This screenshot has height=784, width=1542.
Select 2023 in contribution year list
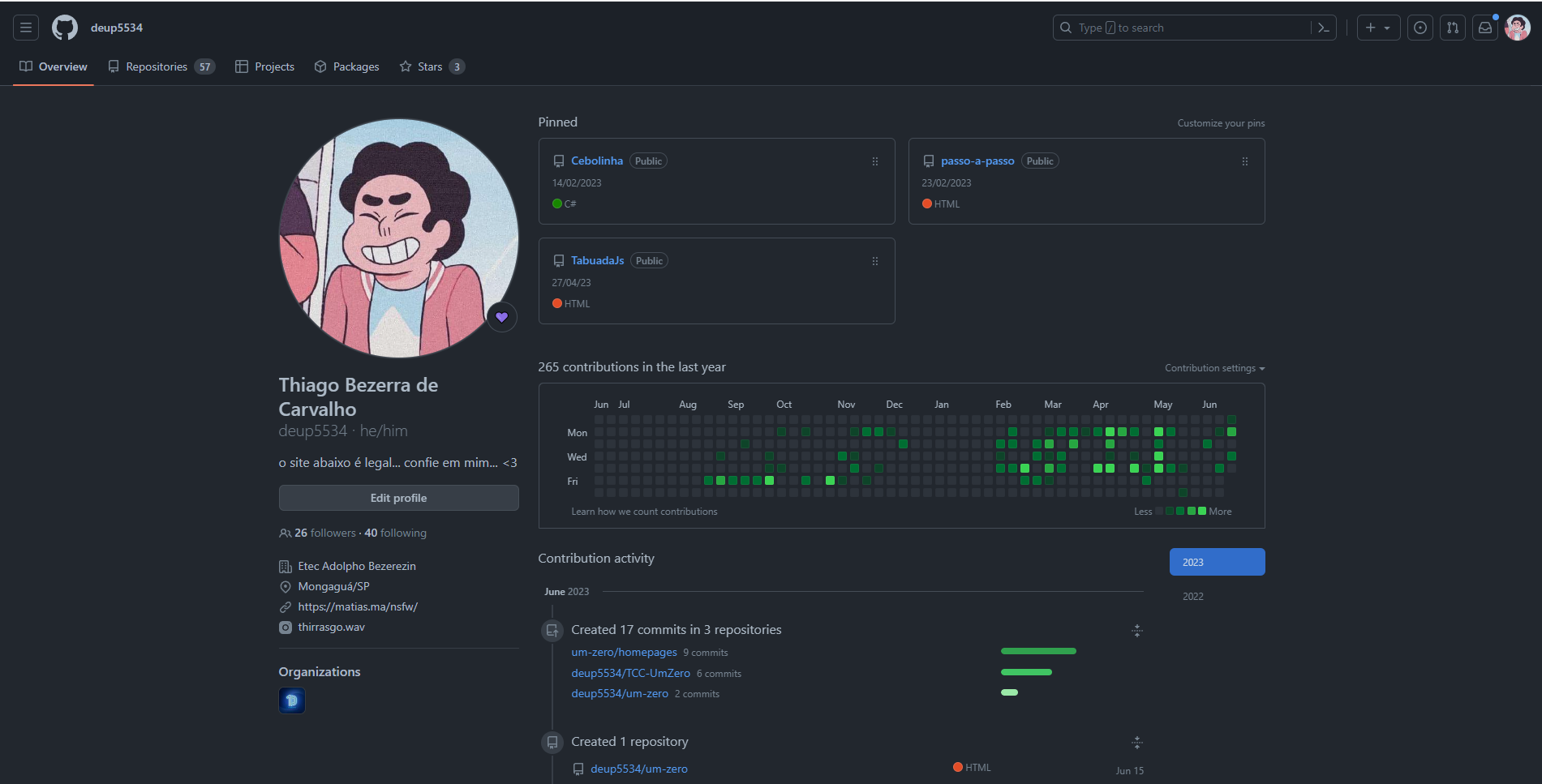(1217, 562)
